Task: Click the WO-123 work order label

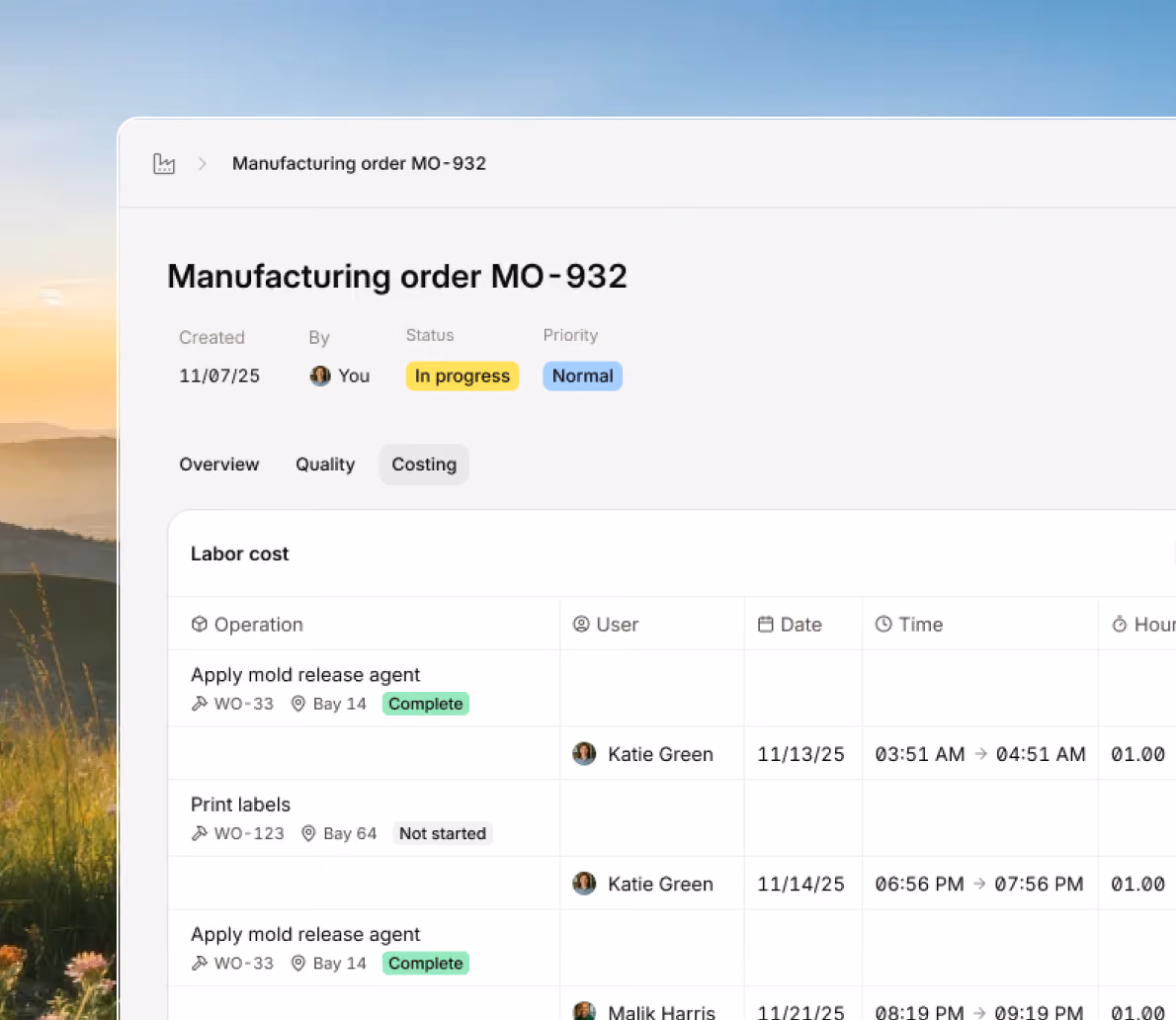Action: tap(249, 833)
